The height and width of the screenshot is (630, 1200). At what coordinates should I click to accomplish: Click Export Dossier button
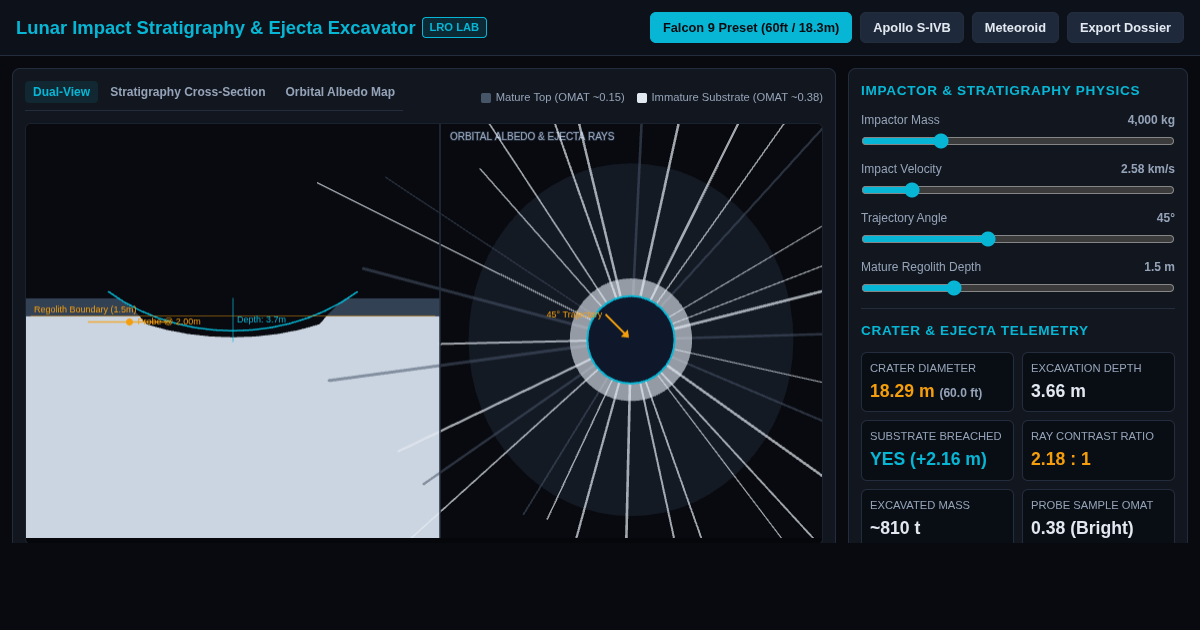tap(1125, 28)
